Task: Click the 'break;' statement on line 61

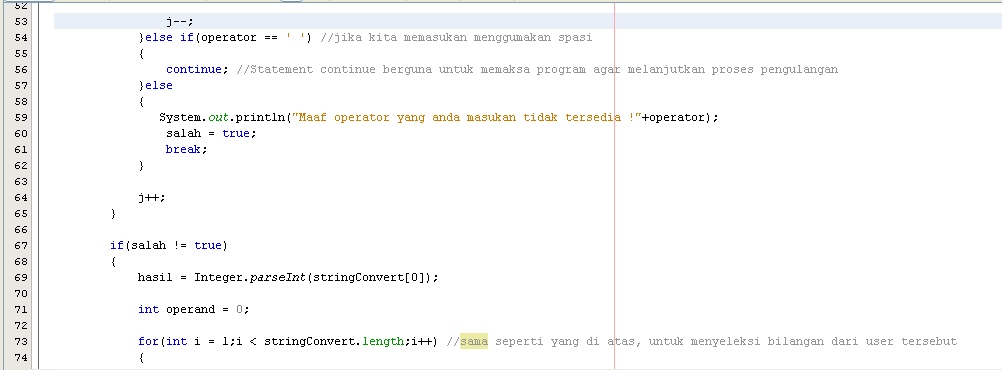Action: click(x=187, y=150)
